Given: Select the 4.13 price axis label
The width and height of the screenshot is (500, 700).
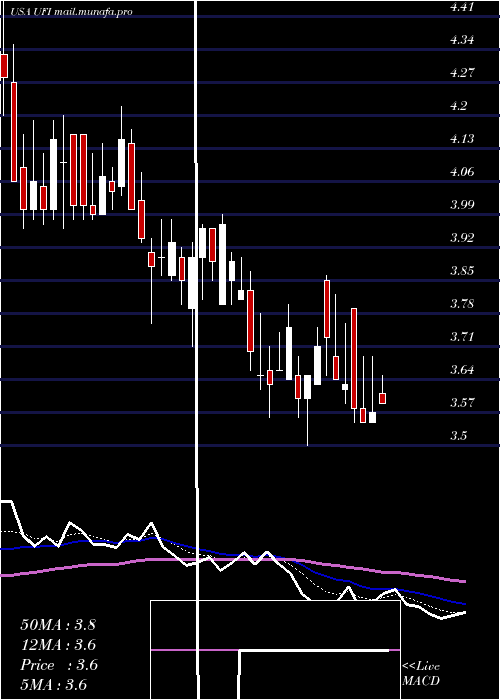Looking at the screenshot, I should click(462, 138).
